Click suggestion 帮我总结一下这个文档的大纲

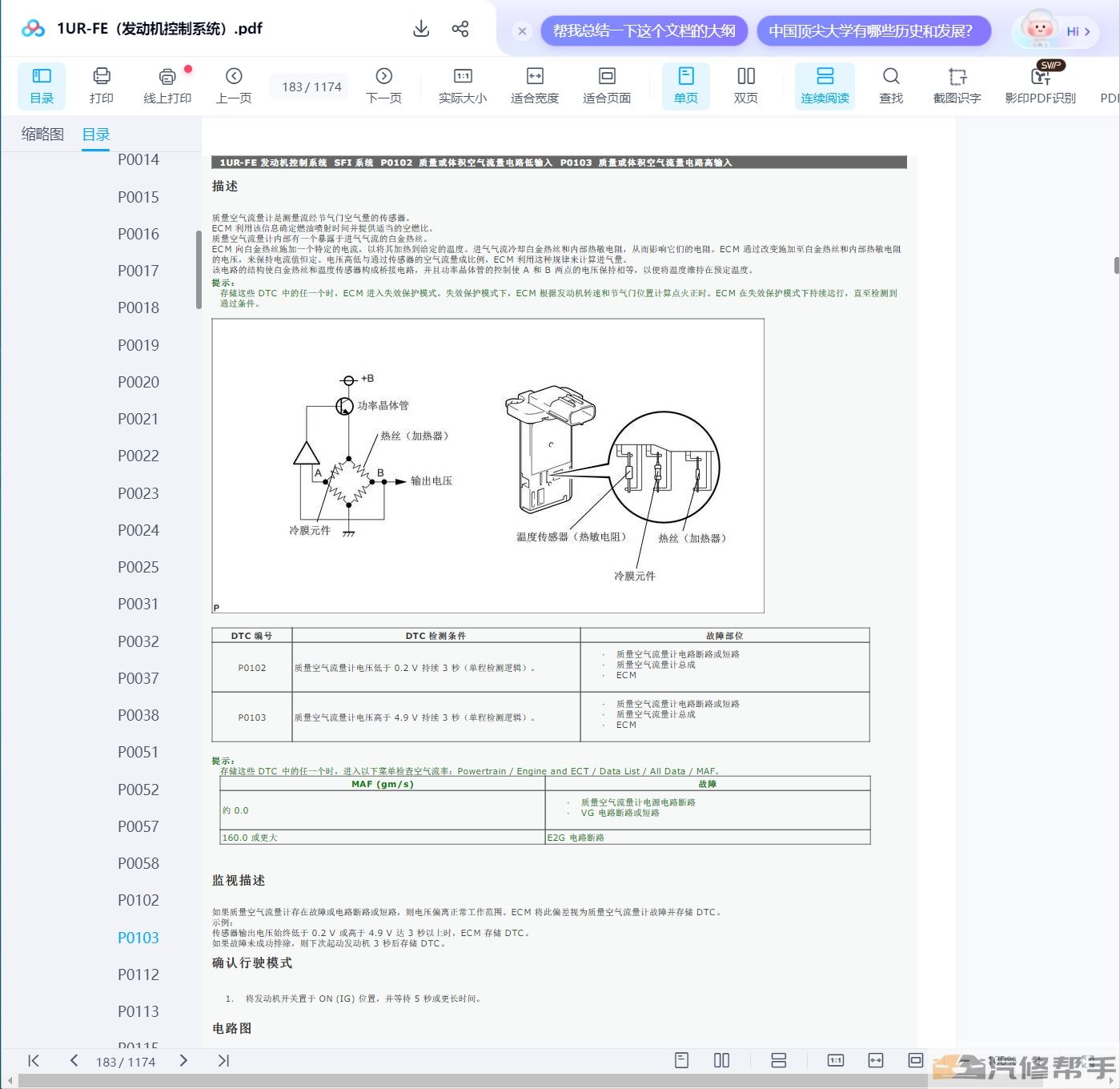tap(644, 30)
